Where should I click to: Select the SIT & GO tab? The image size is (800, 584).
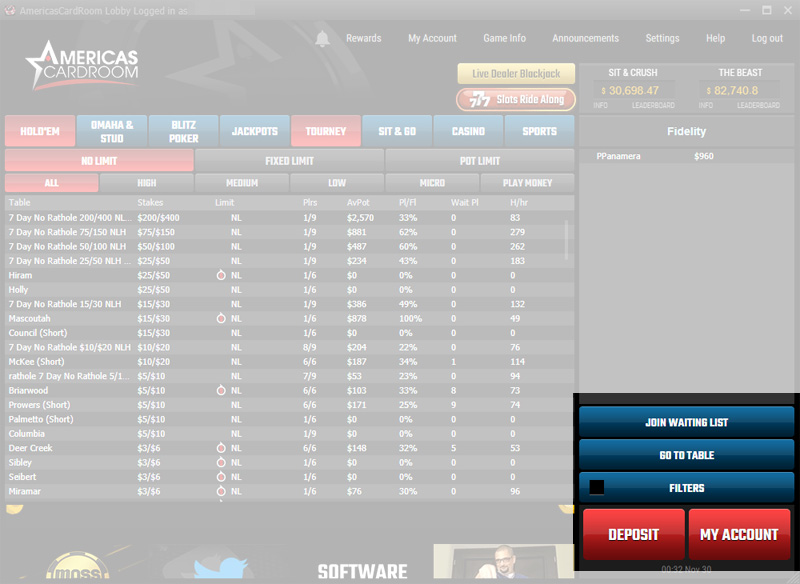397,131
